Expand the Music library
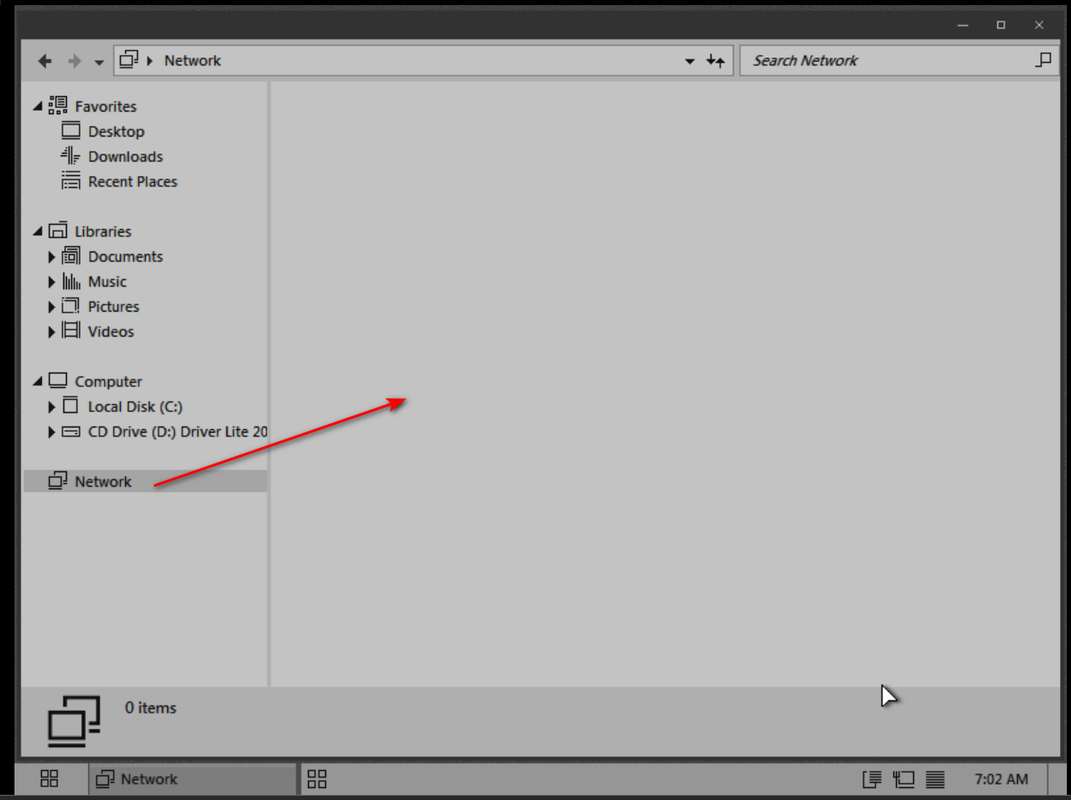 click(51, 281)
